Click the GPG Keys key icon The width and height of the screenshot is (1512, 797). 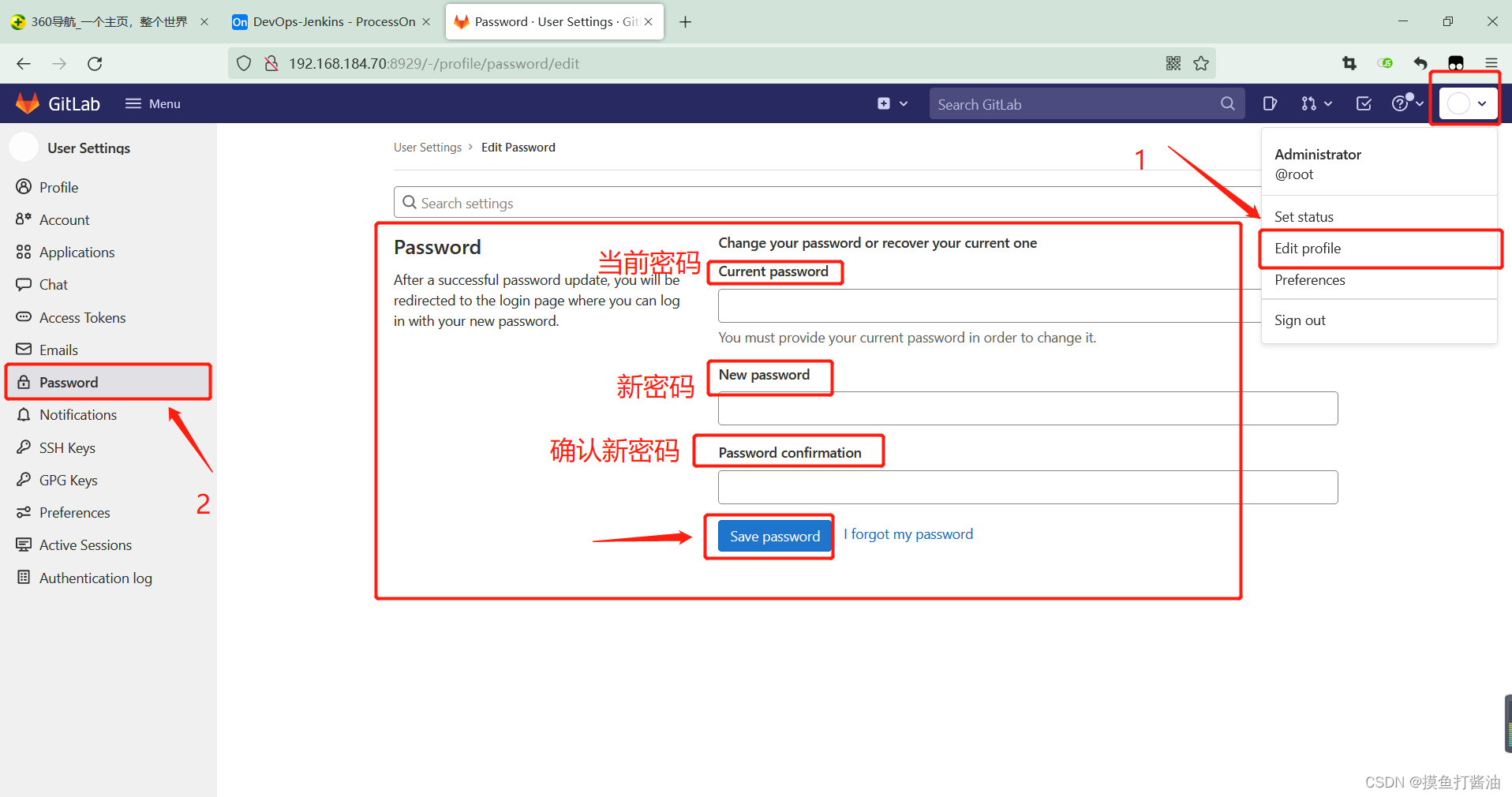tap(24, 479)
